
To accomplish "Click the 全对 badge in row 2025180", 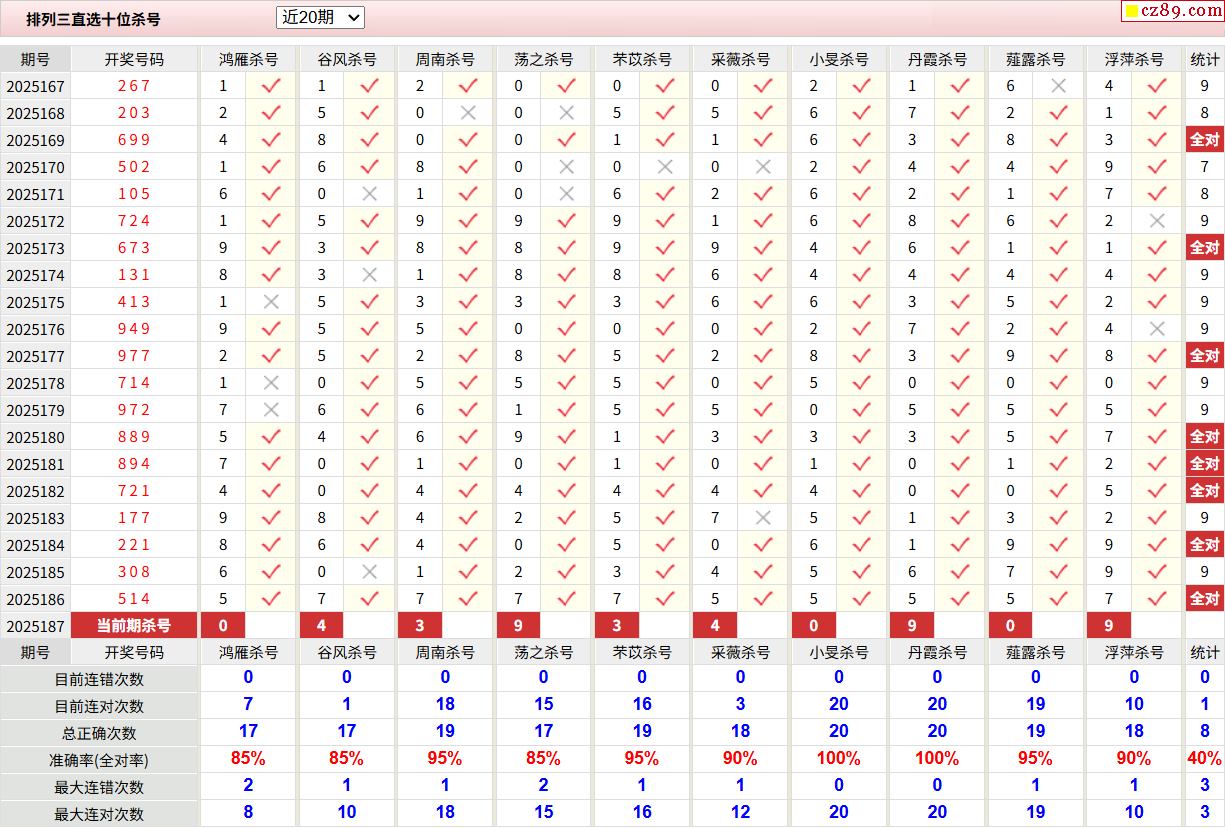I will coord(1204,437).
